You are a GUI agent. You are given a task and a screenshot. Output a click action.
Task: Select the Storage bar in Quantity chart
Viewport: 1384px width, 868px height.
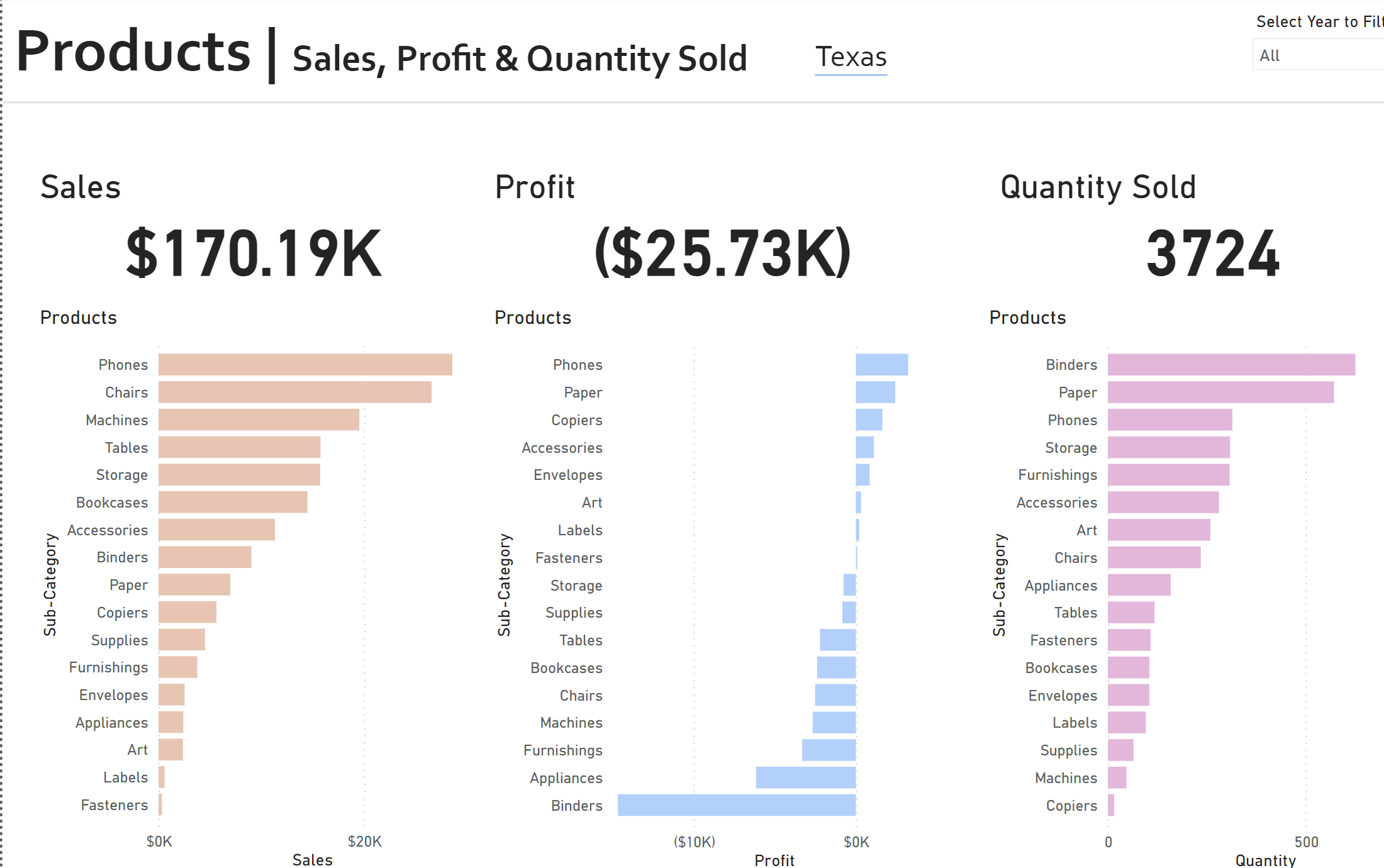[1168, 447]
